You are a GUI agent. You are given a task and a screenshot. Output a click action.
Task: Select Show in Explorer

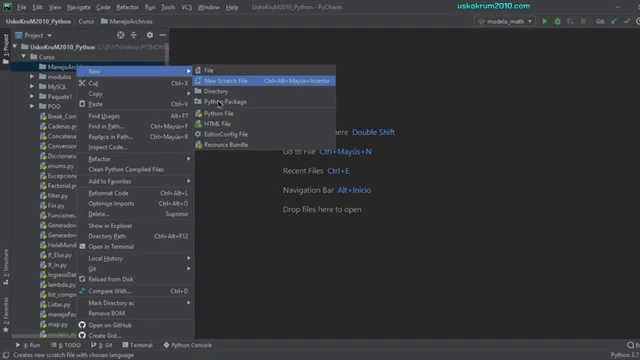click(x=135, y=226)
